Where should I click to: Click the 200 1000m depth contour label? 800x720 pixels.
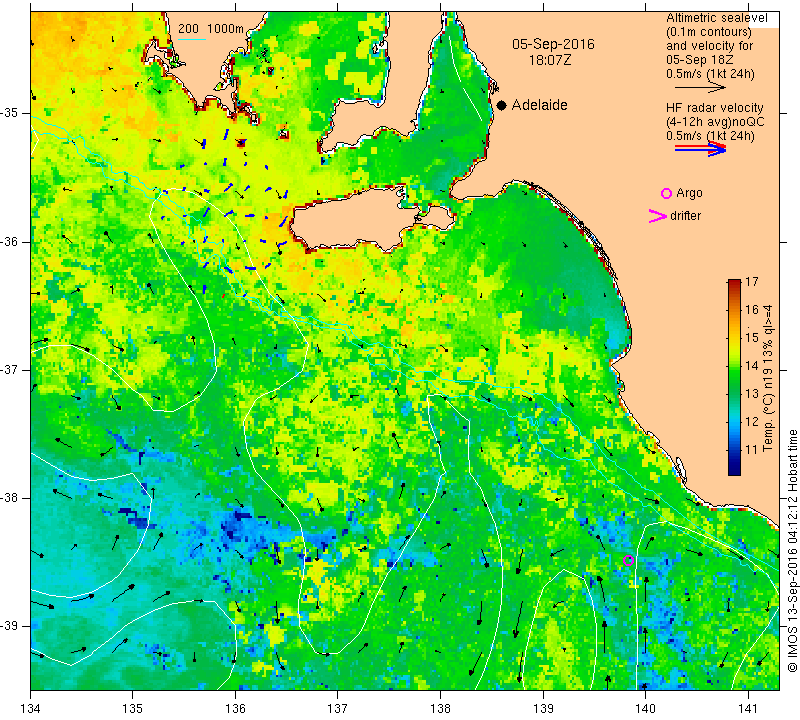[211, 29]
